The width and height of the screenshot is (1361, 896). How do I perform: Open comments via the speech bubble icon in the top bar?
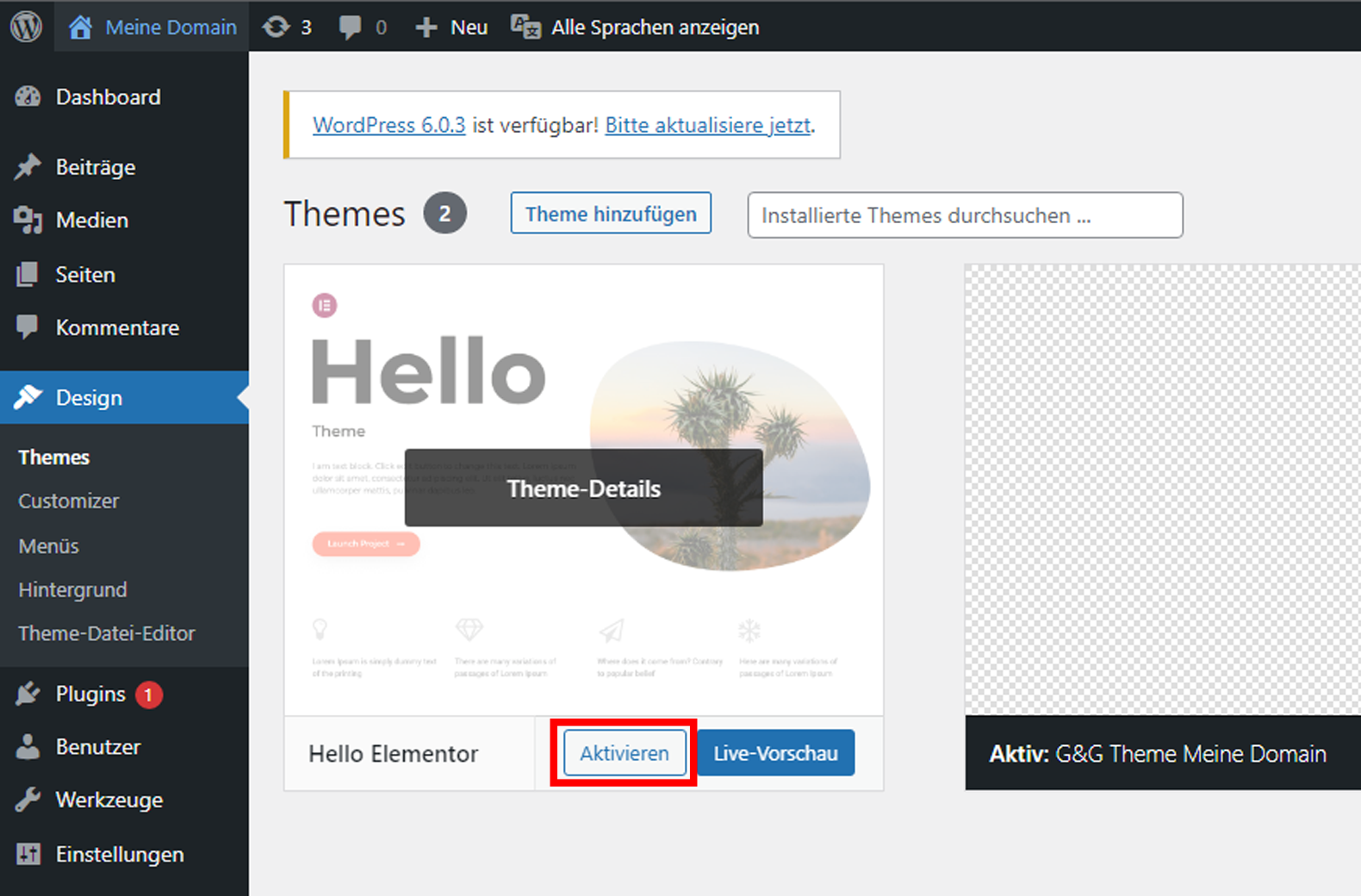point(350,28)
